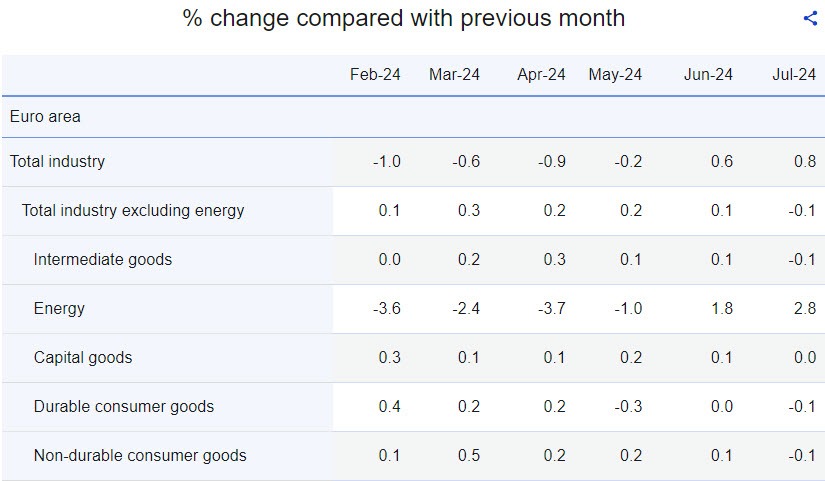Image resolution: width=825 pixels, height=481 pixels.
Task: Click the Durable consumer goods label
Action: click(x=123, y=406)
